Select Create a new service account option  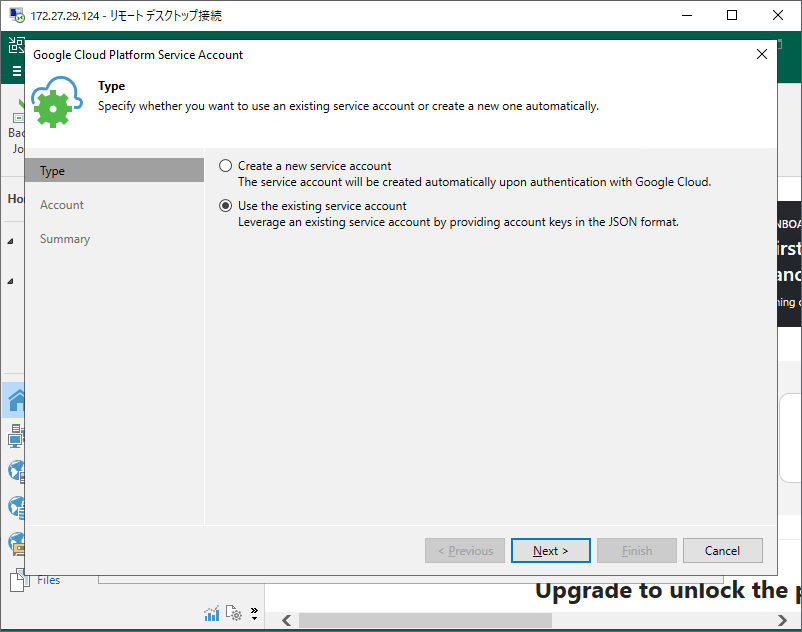pos(226,166)
